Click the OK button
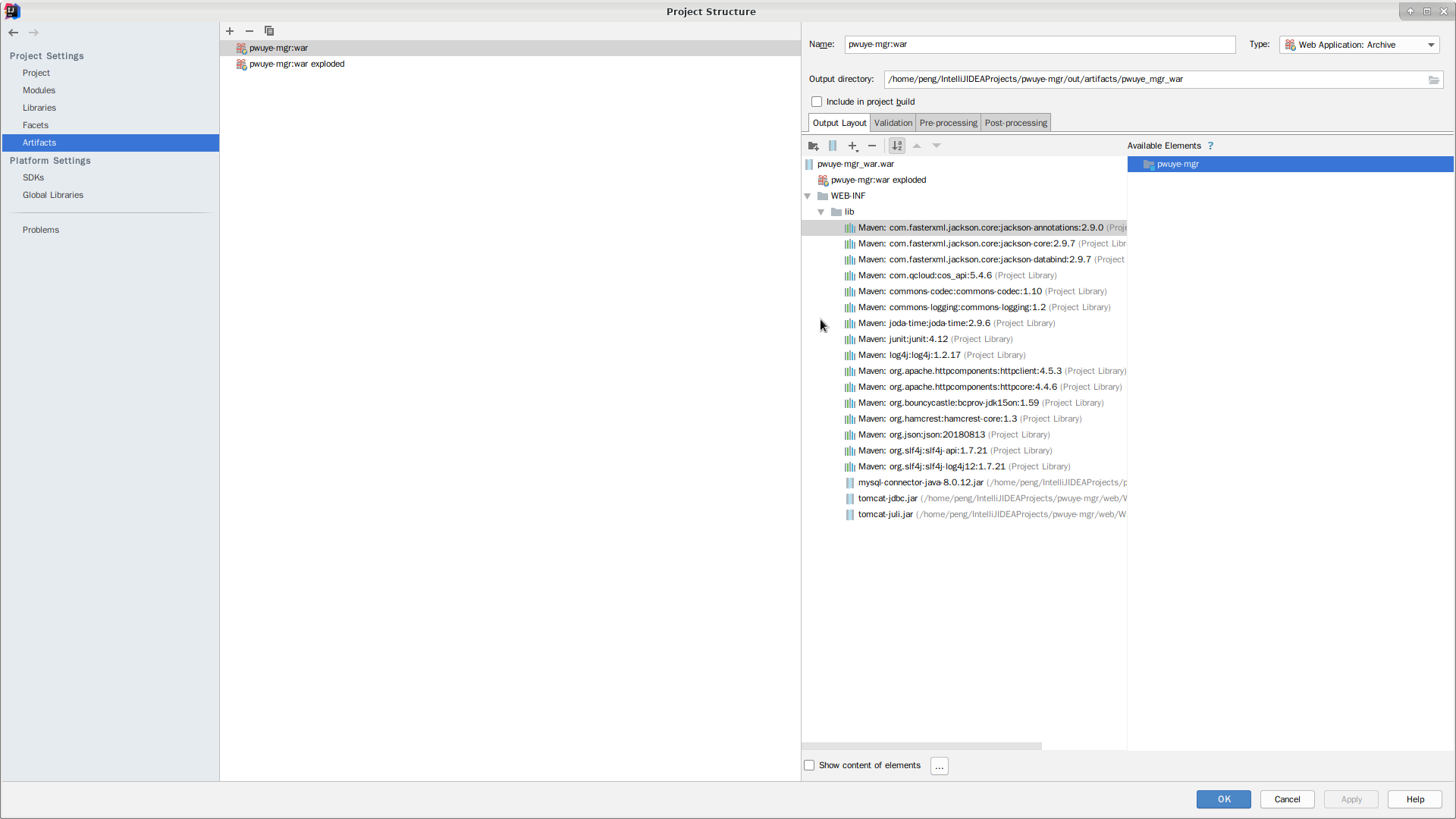 click(x=1224, y=799)
